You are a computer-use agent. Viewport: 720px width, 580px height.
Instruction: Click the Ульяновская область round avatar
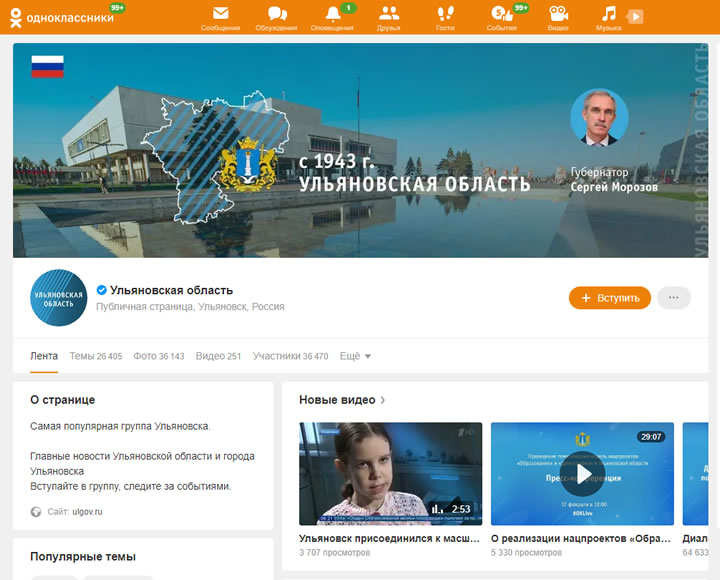tap(58, 298)
